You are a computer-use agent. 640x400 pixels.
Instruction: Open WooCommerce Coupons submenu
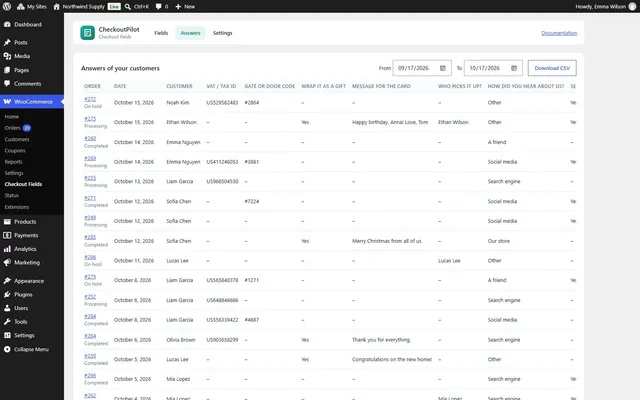15,151
